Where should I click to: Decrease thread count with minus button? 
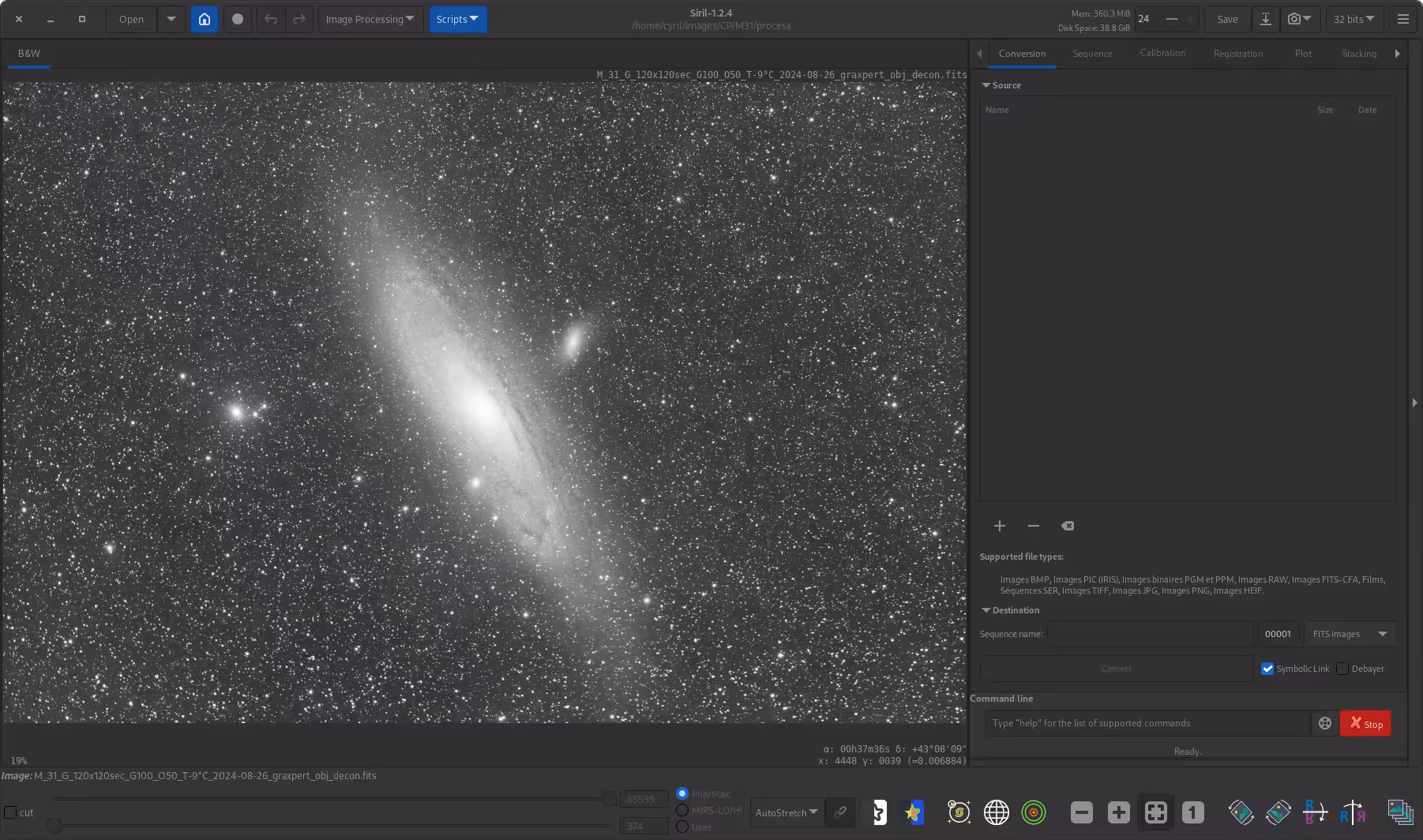tap(1172, 19)
